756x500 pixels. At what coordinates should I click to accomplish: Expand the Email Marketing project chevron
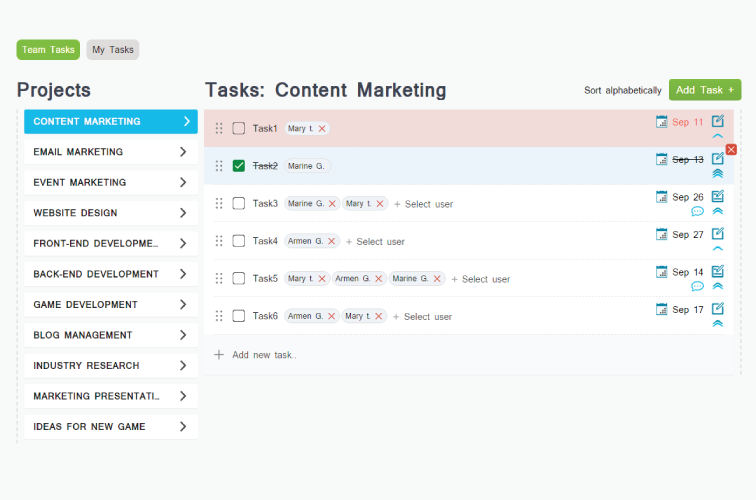click(x=183, y=152)
